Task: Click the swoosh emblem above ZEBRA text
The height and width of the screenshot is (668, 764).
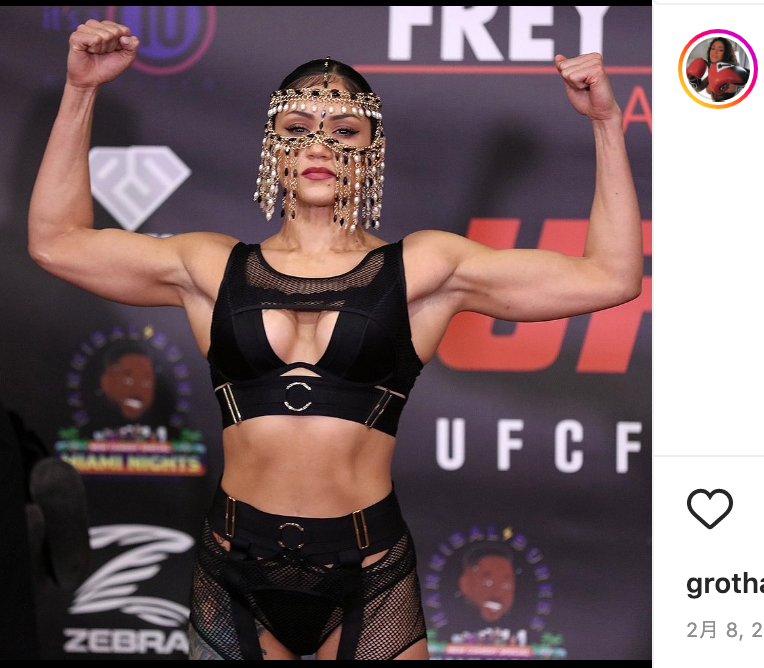Action: click(x=132, y=575)
